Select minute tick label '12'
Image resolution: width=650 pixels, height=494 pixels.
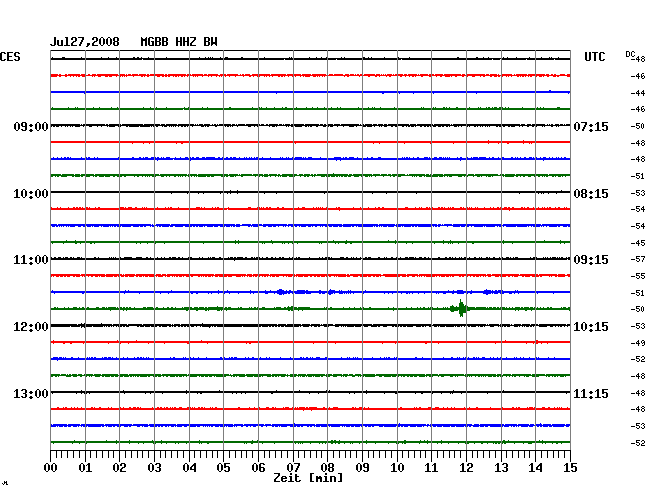tap(466, 468)
